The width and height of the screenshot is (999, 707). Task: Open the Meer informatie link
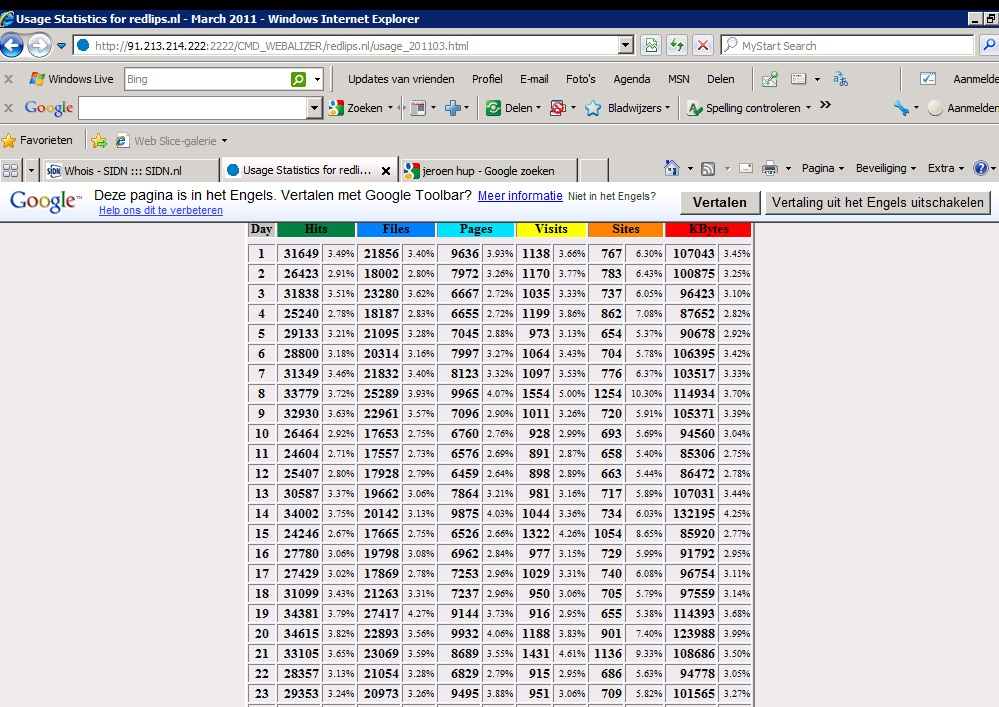[520, 196]
